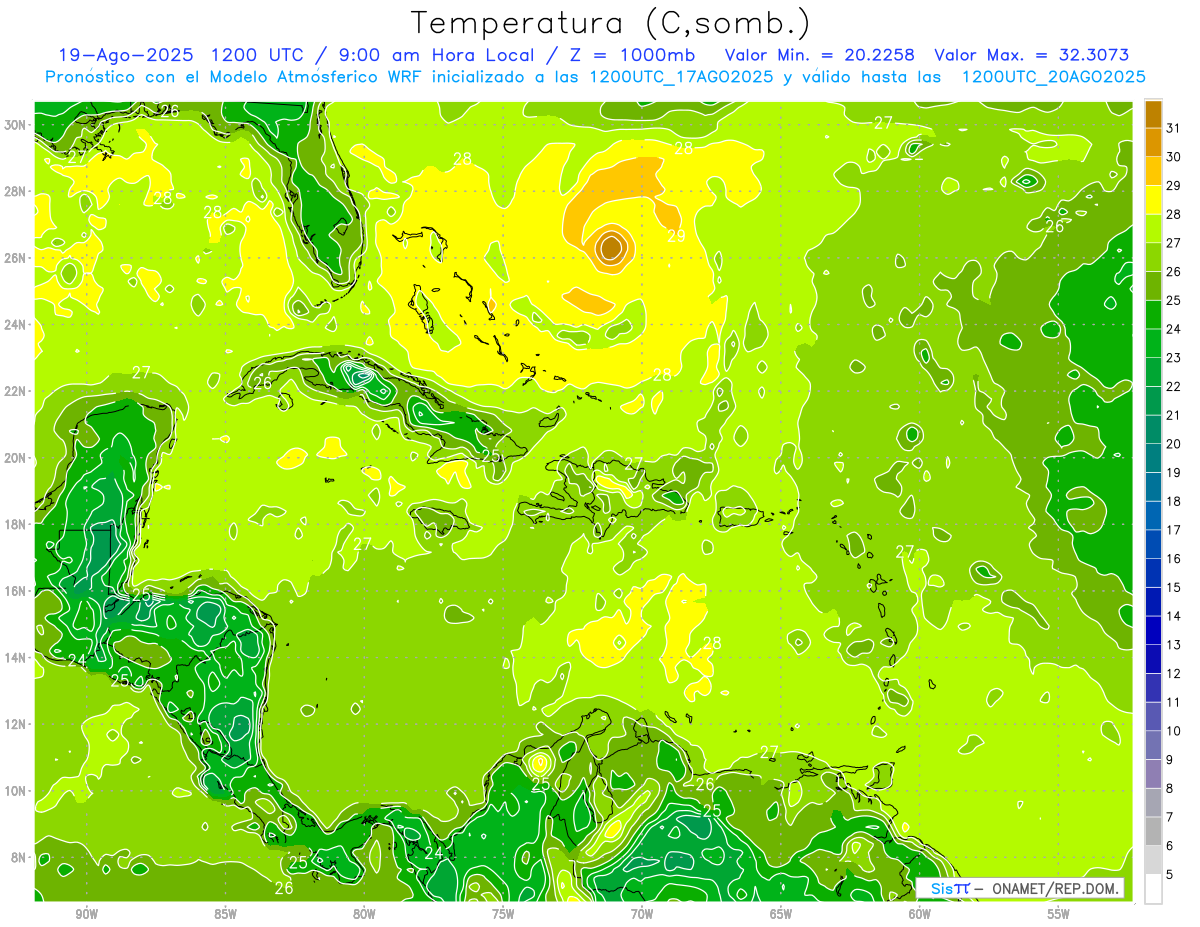
Task: Click the "SisTT - ONAMET/REP.DOM." logo box
Action: [x=1020, y=889]
